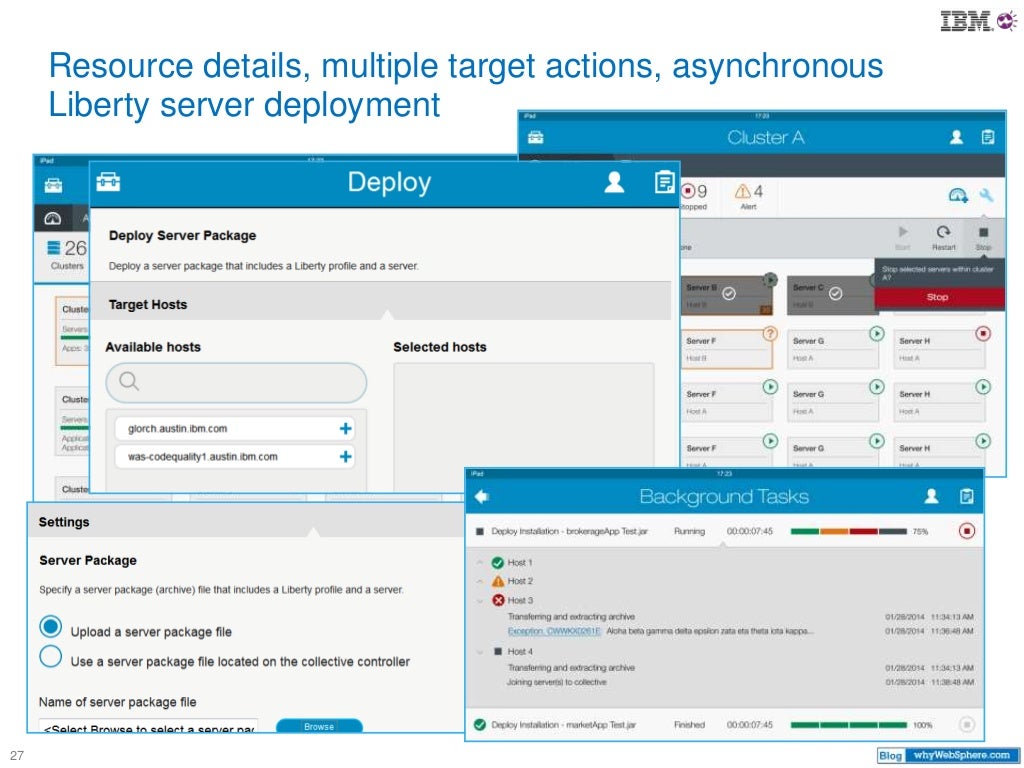Select the Upload a server package file radio
Image resolution: width=1024 pixels, height=768 pixels.
pos(50,627)
